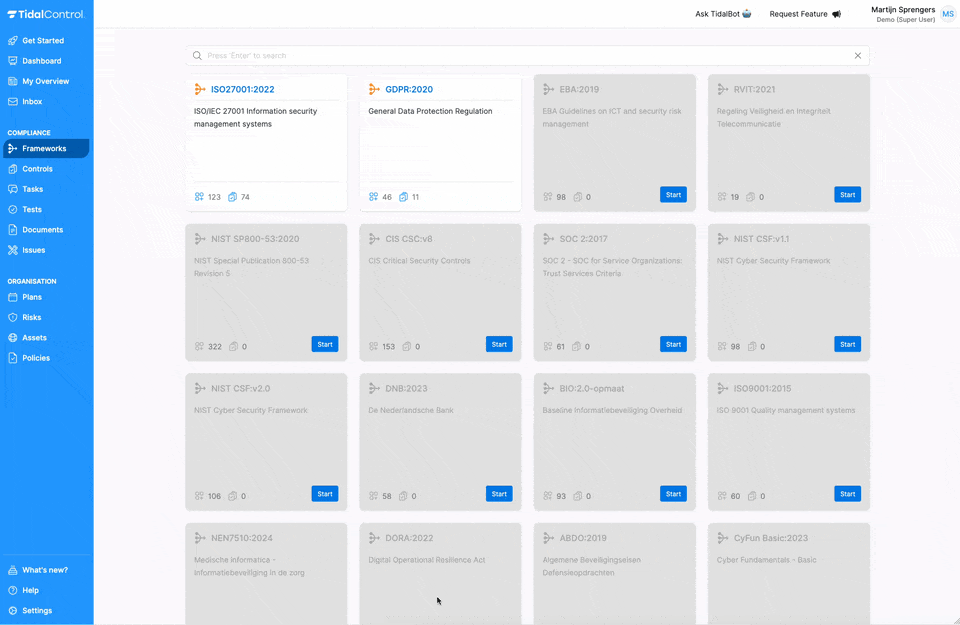Open Policies using its sidebar icon
Image resolution: width=960 pixels, height=625 pixels.
[11, 358]
